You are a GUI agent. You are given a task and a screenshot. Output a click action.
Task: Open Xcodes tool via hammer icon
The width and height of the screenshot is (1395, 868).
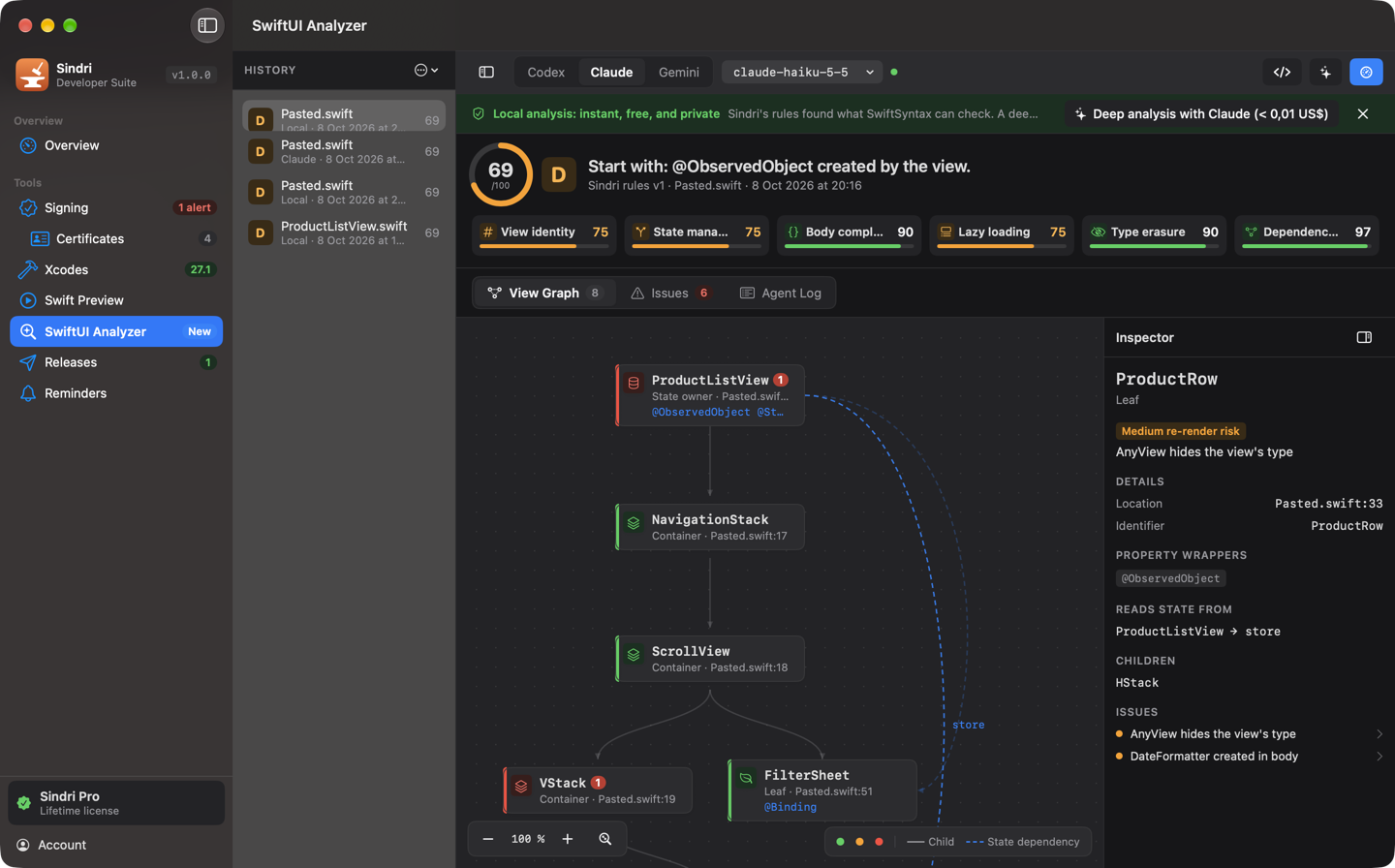point(28,269)
